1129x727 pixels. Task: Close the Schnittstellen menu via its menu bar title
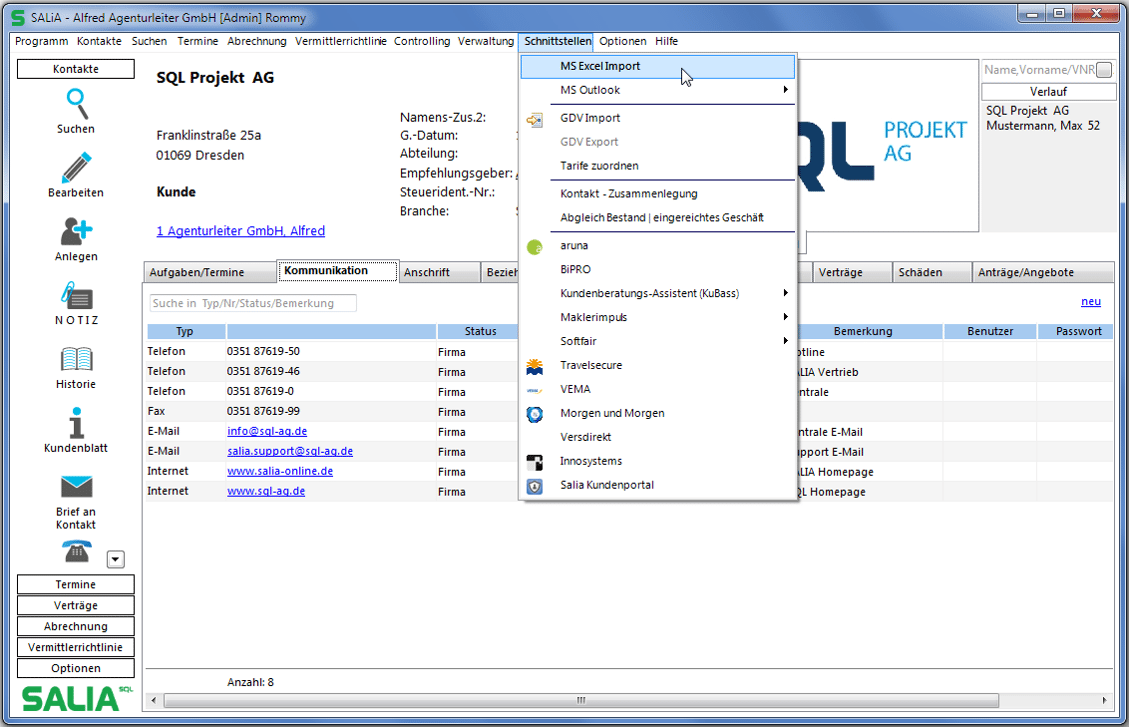(x=557, y=41)
